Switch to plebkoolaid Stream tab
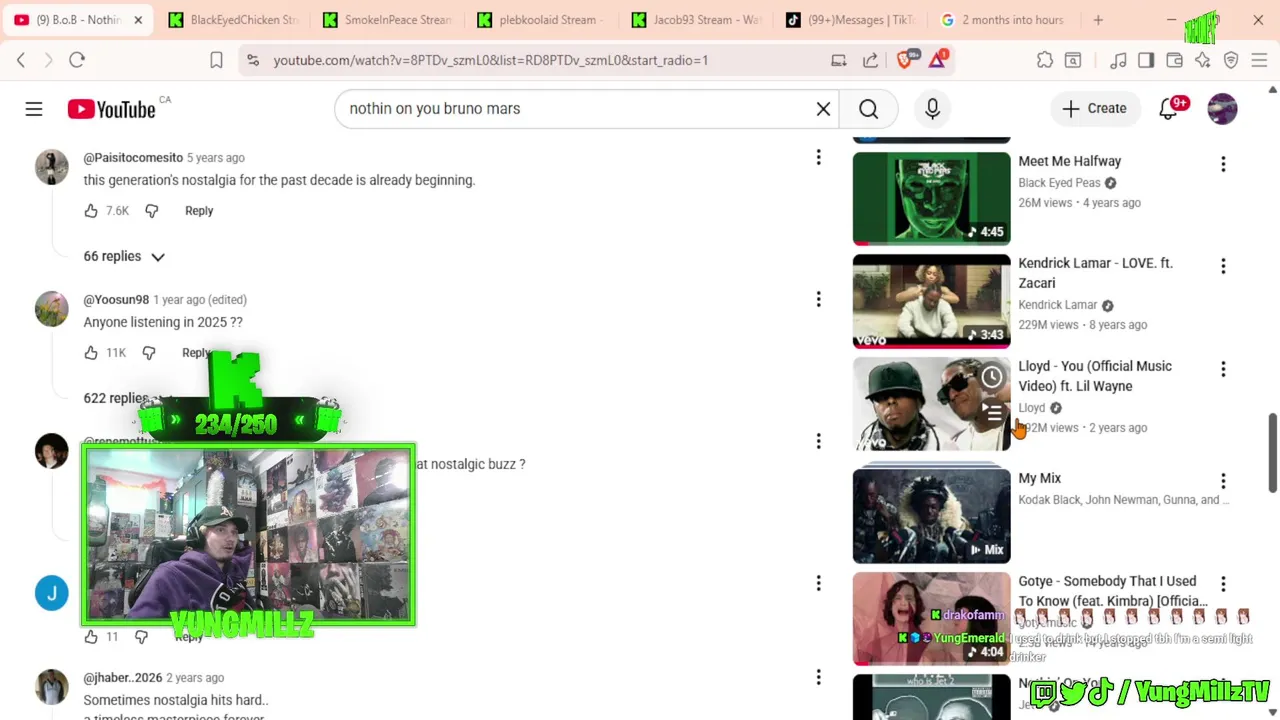The width and height of the screenshot is (1280, 720). 541,20
